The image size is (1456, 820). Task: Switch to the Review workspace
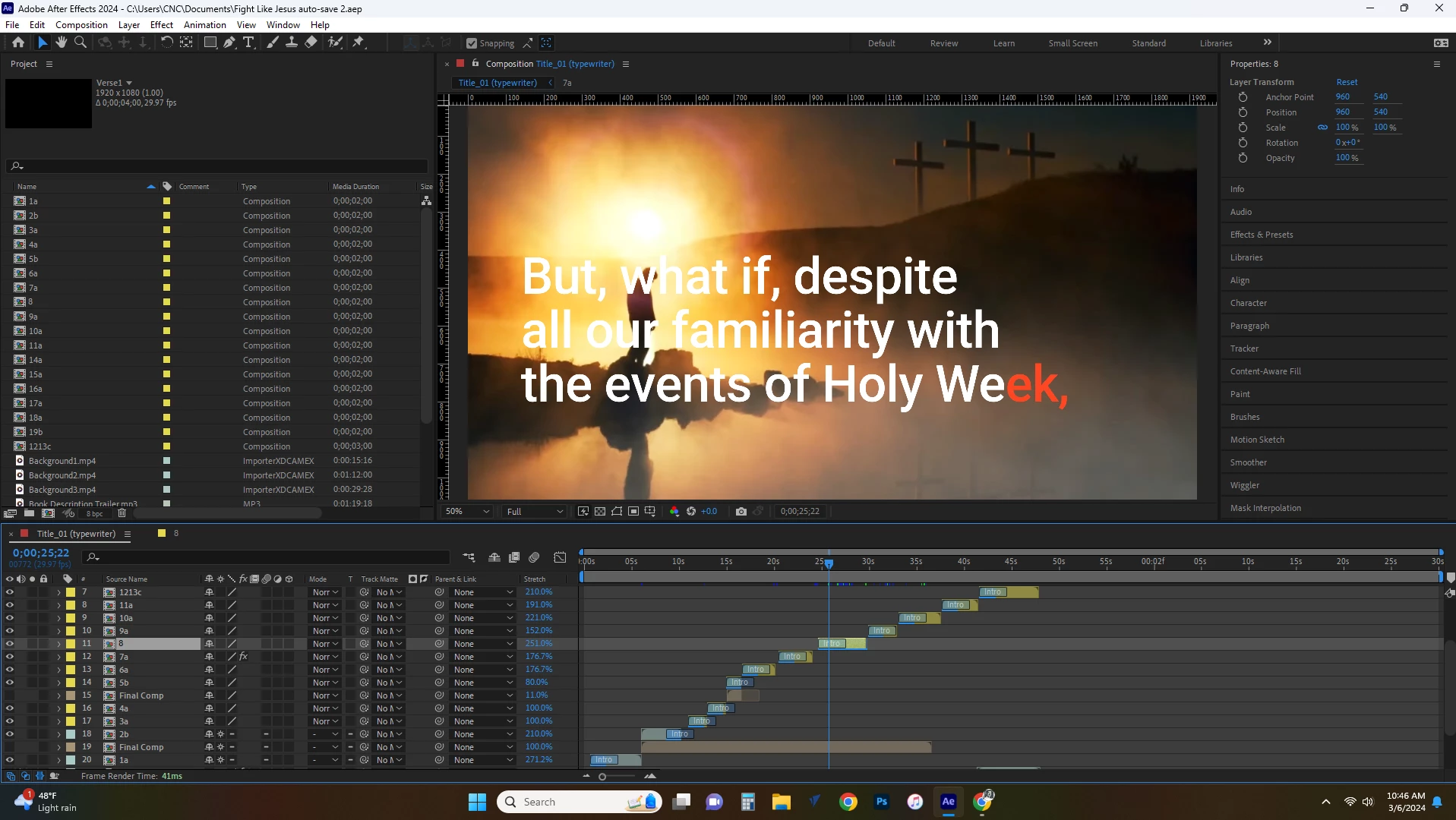944,43
